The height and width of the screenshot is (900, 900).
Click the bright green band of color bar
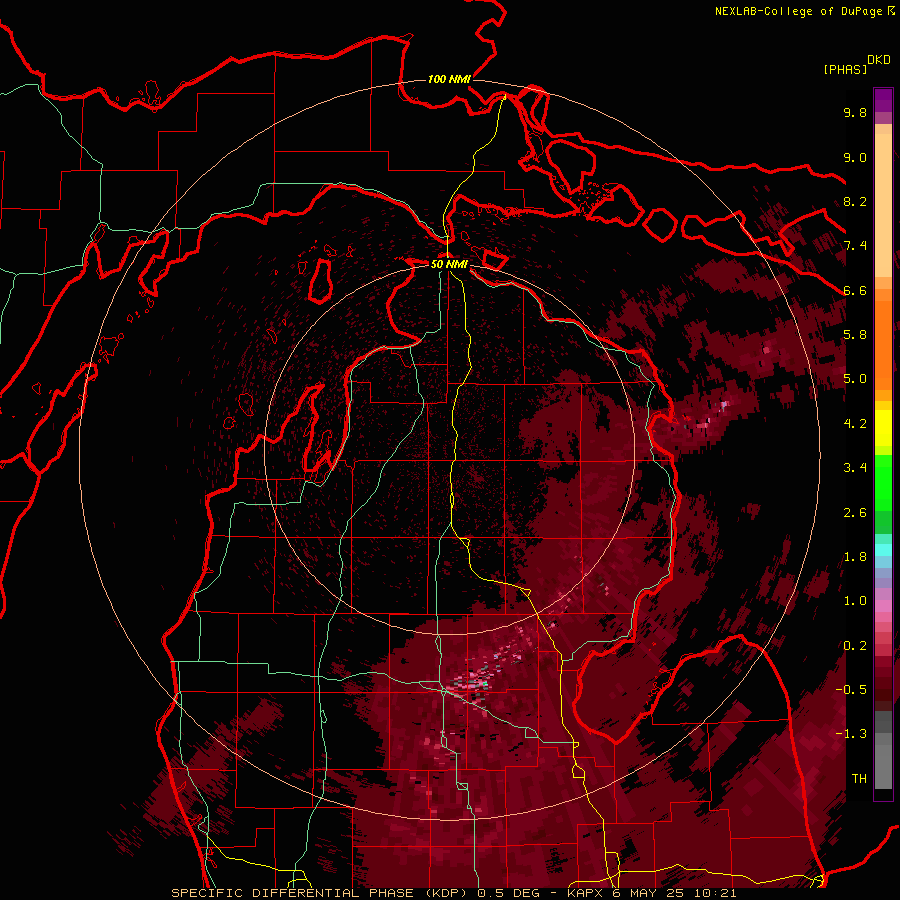883,485
